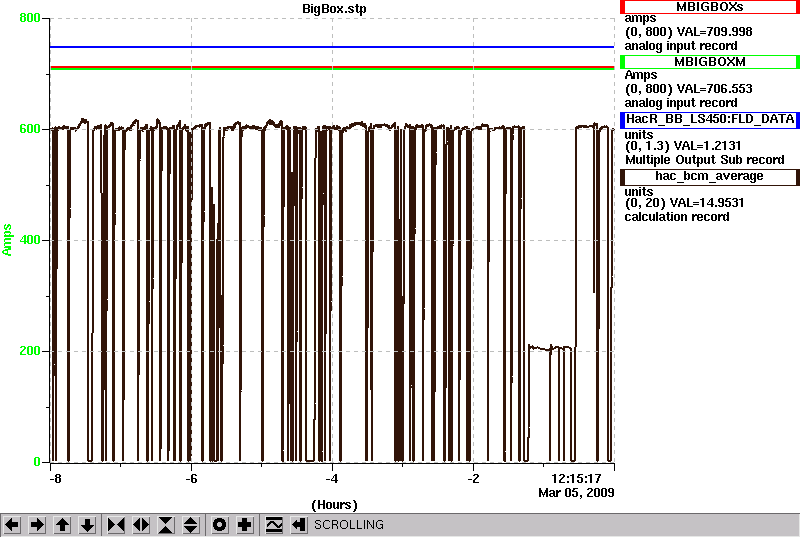Pan the graph down with the down arrow button
Viewport: 800px width, 537px height.
[x=87, y=525]
